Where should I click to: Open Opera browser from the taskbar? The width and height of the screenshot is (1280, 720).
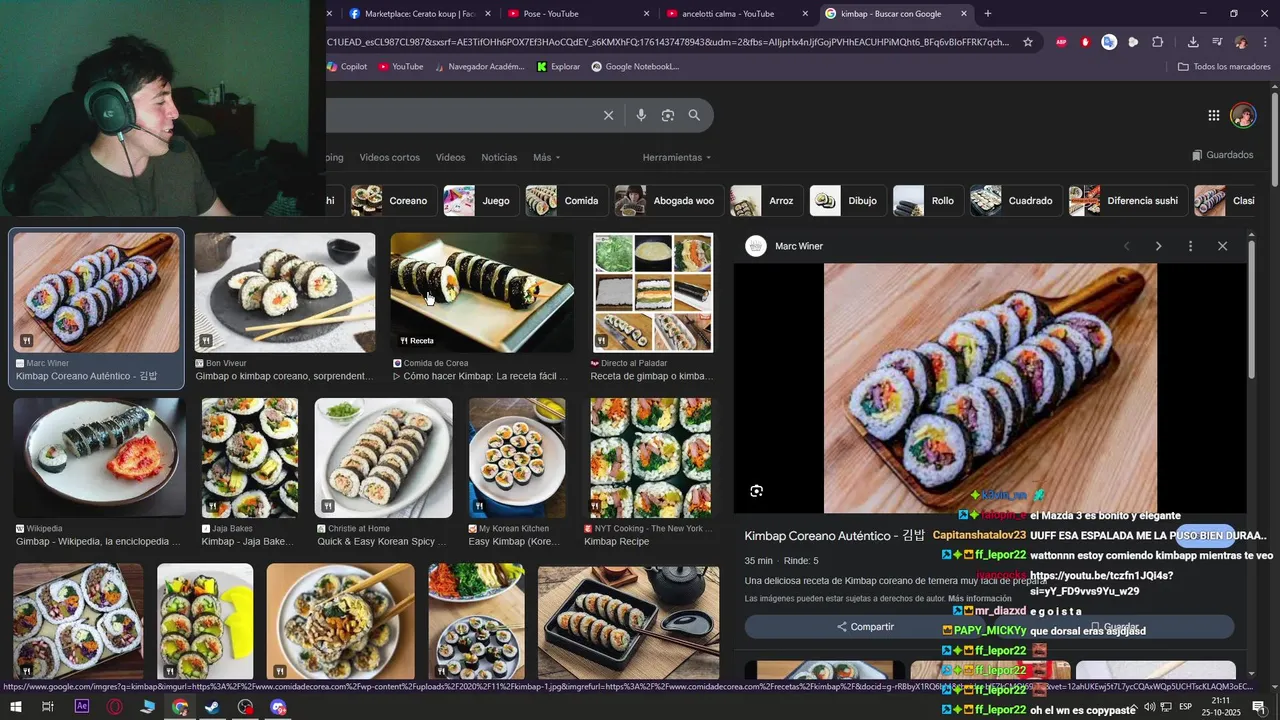pos(115,707)
